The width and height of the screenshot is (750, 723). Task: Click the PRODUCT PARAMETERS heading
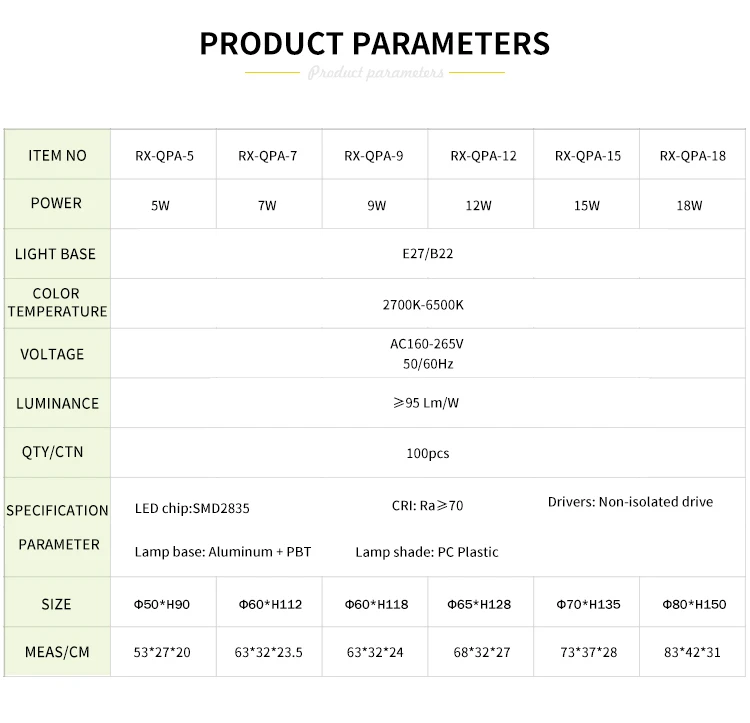tap(374, 44)
